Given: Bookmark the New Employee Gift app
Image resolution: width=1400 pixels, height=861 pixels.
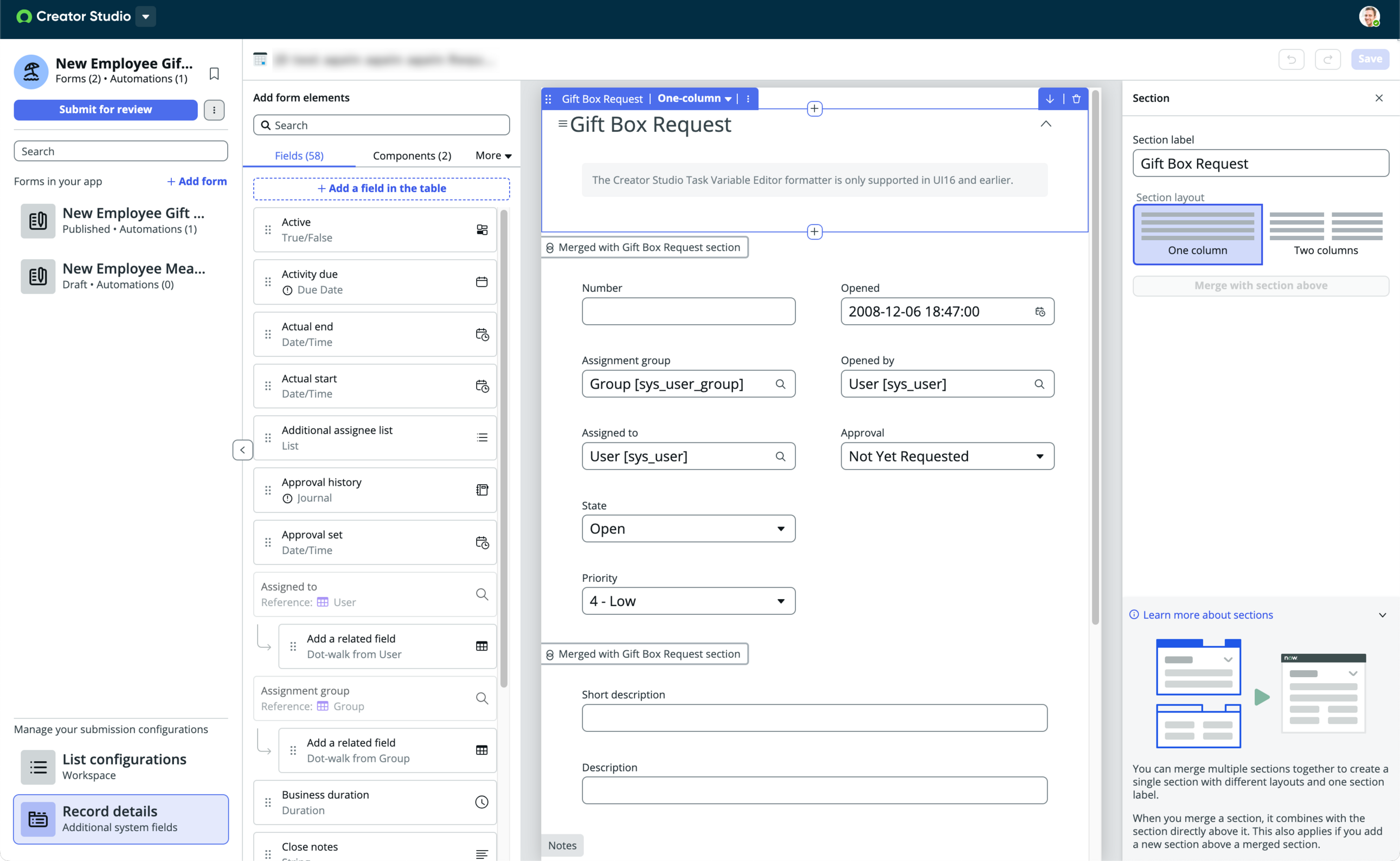Looking at the screenshot, I should (214, 73).
